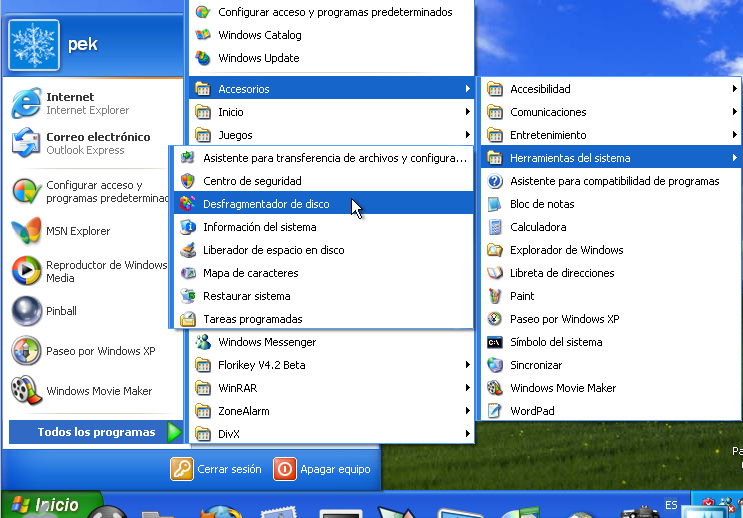Click the Explorador de Windows icon

495,250
